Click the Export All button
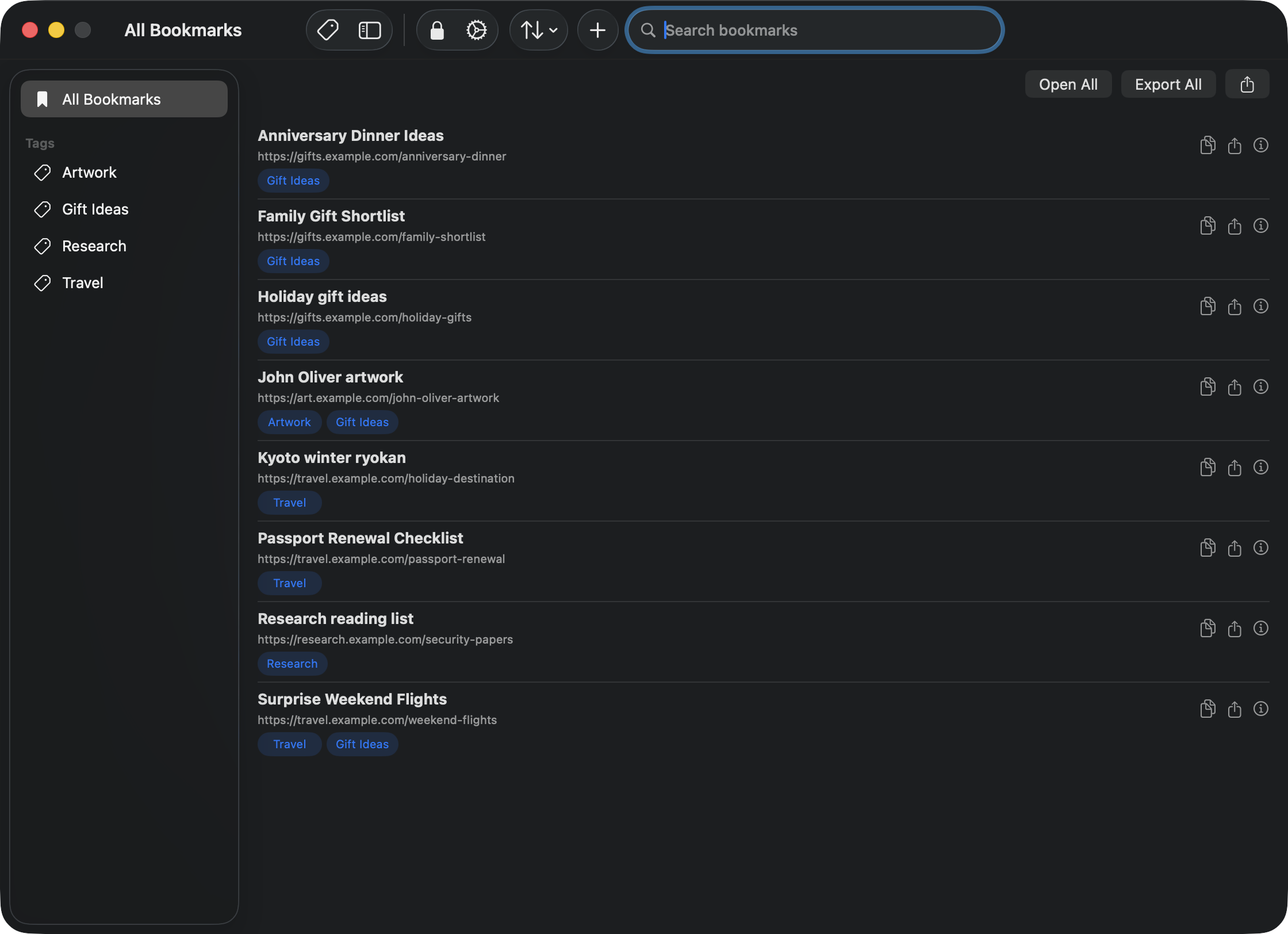This screenshot has width=1288, height=934. [1168, 85]
